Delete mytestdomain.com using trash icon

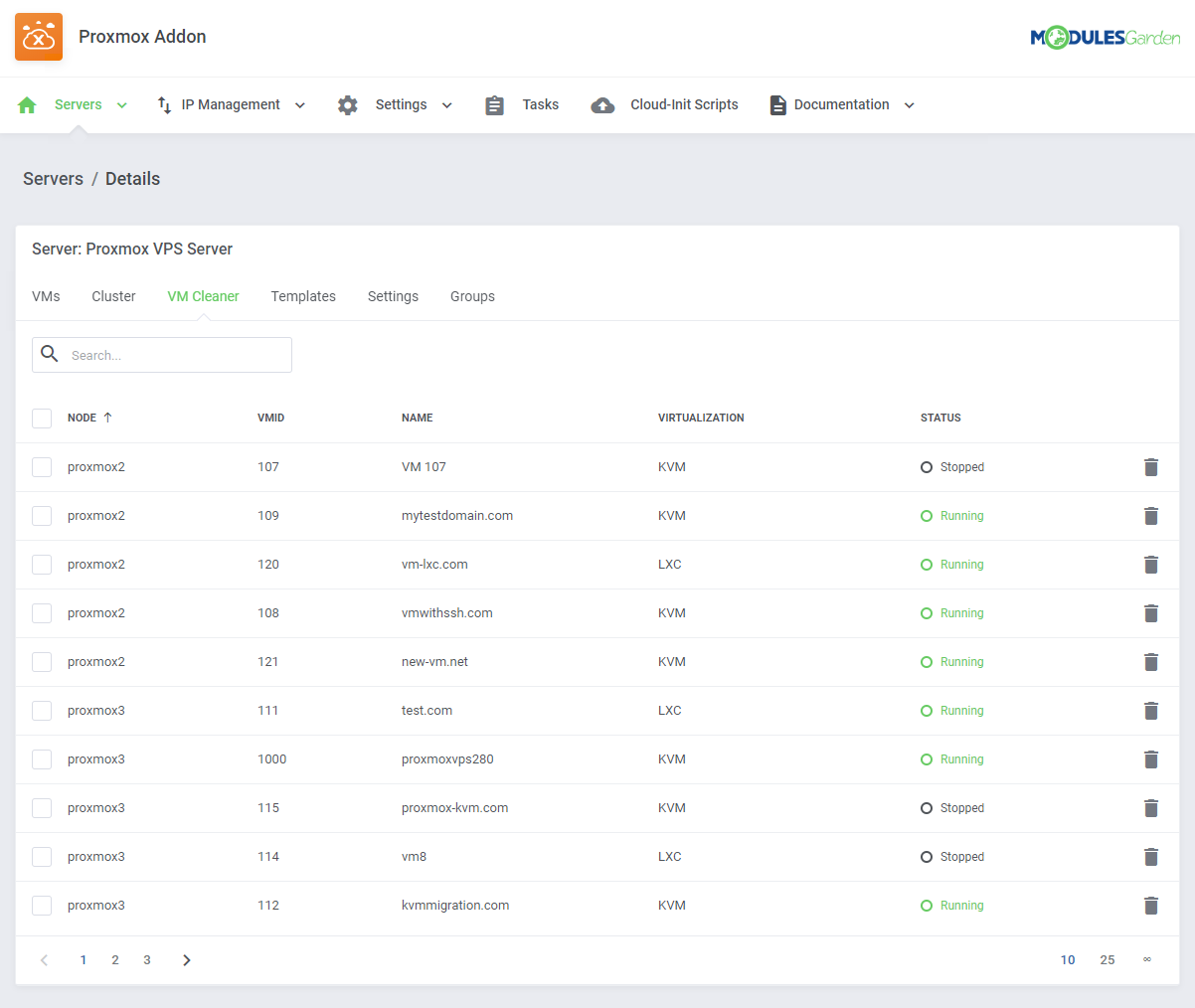(x=1151, y=516)
